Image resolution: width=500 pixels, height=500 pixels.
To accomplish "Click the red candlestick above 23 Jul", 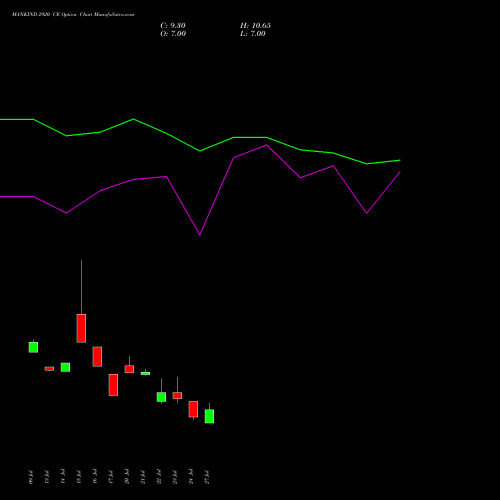I will (x=177, y=395).
